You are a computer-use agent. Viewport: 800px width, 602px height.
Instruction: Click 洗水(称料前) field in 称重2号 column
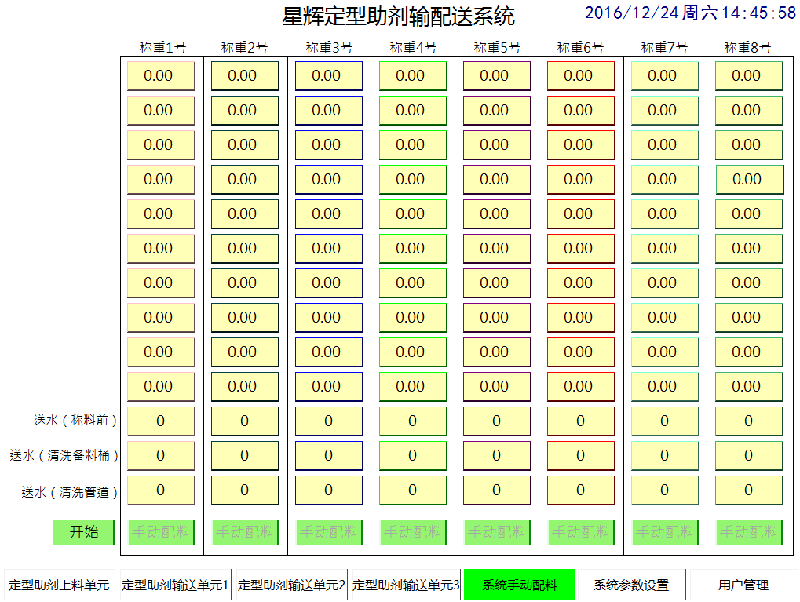click(x=244, y=421)
